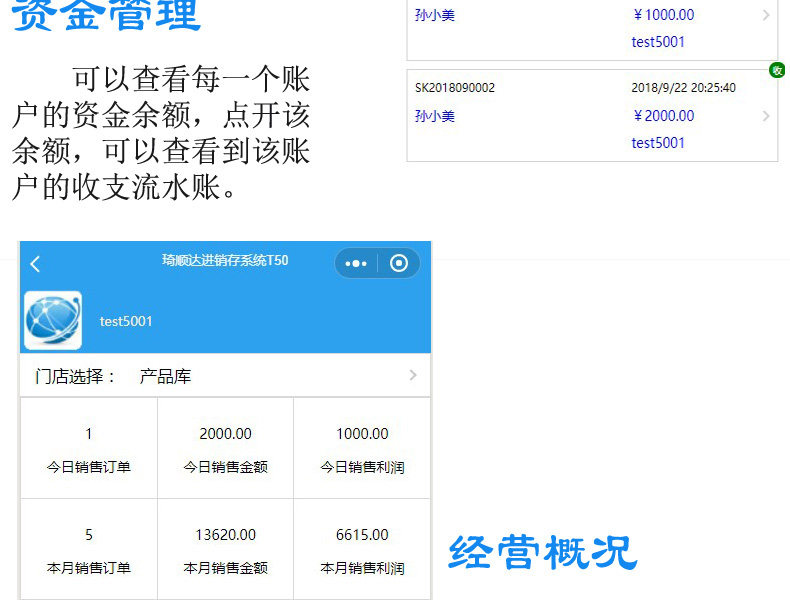The height and width of the screenshot is (600, 790).
Task: Select the 本月销售利润 tile
Action: pos(362,549)
